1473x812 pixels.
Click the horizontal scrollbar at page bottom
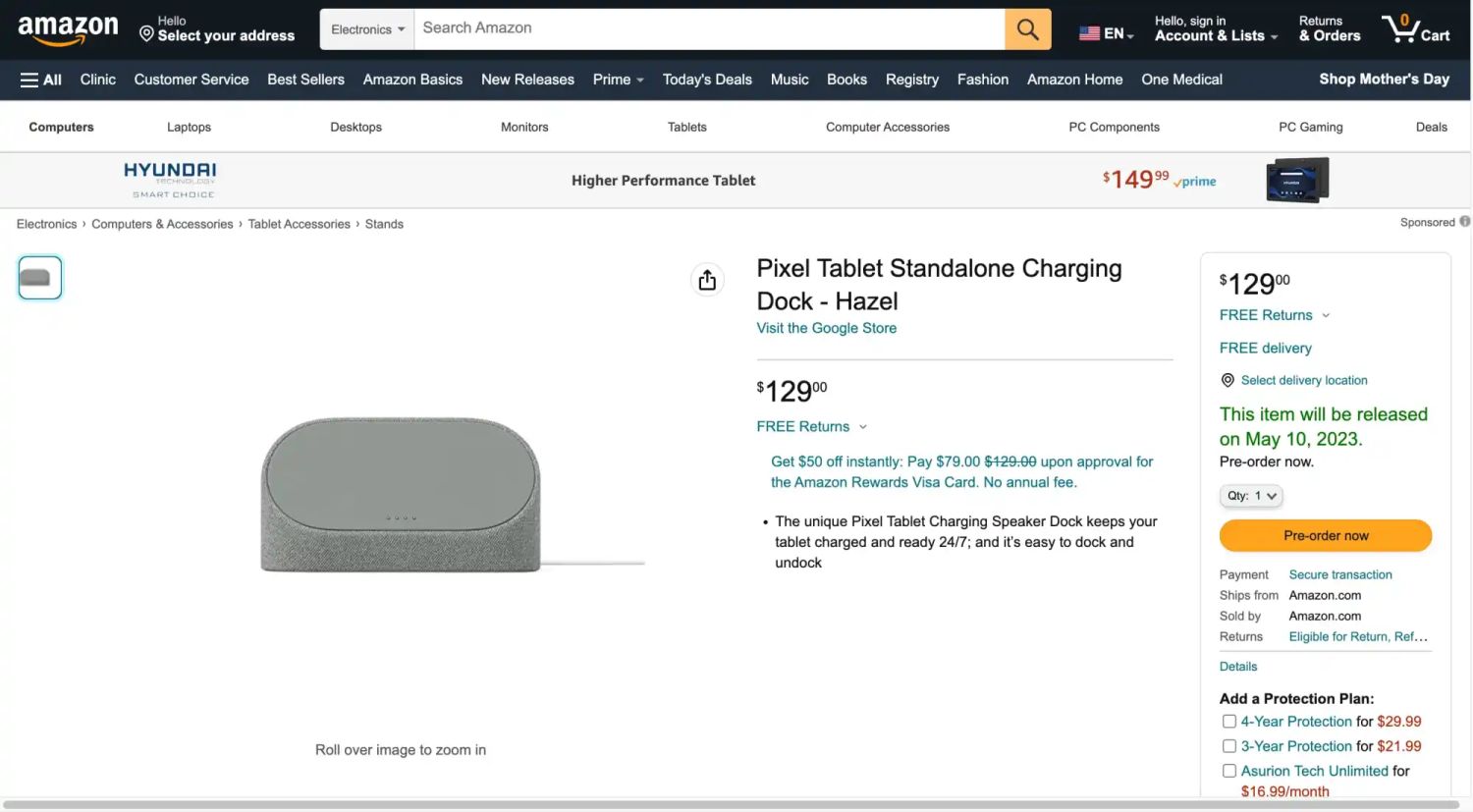(x=731, y=805)
